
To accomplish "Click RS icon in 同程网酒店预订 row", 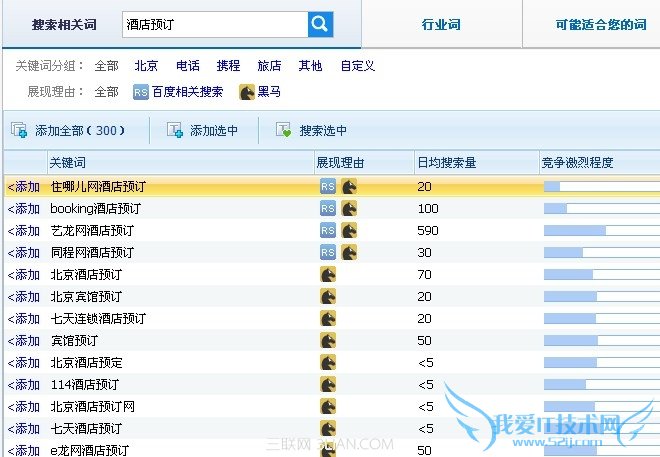I will pyautogui.click(x=328, y=252).
